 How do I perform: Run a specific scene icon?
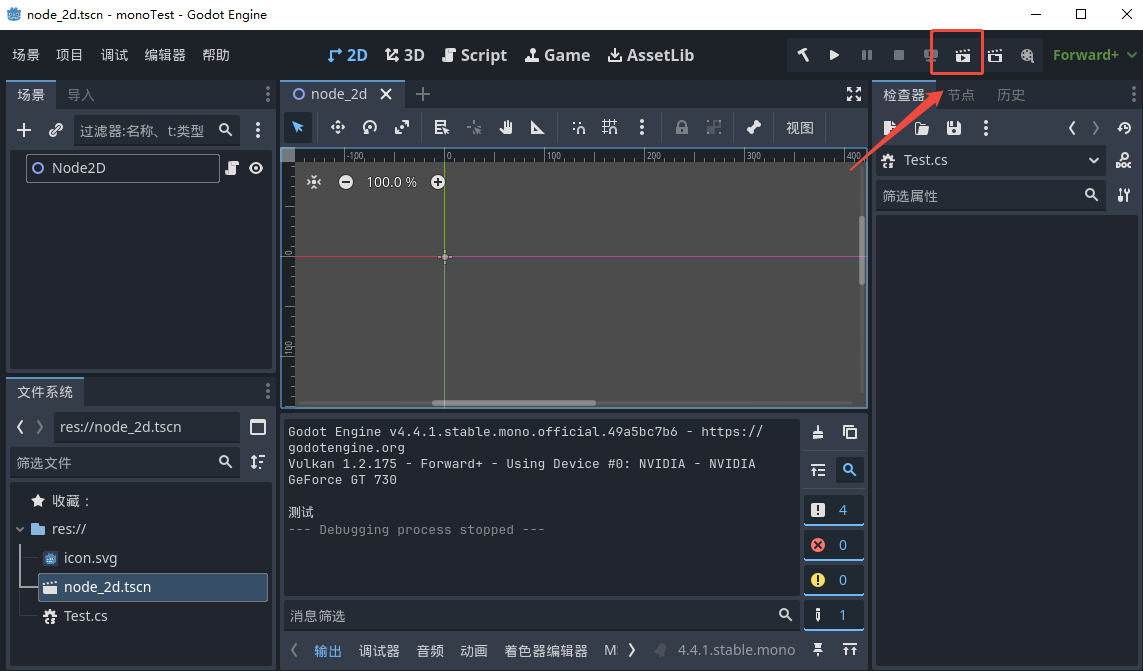(x=995, y=55)
